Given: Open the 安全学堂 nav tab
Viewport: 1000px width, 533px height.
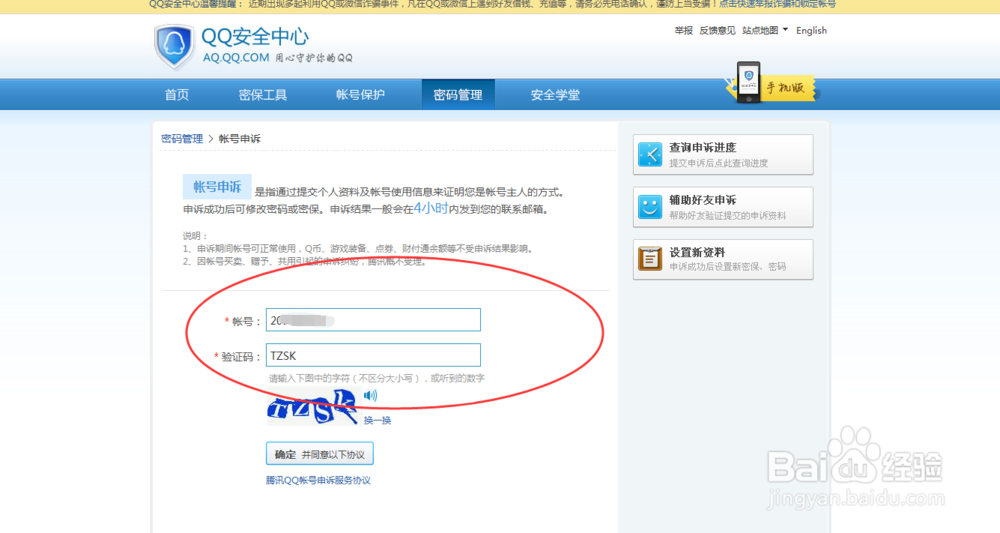Looking at the screenshot, I should tap(555, 95).
